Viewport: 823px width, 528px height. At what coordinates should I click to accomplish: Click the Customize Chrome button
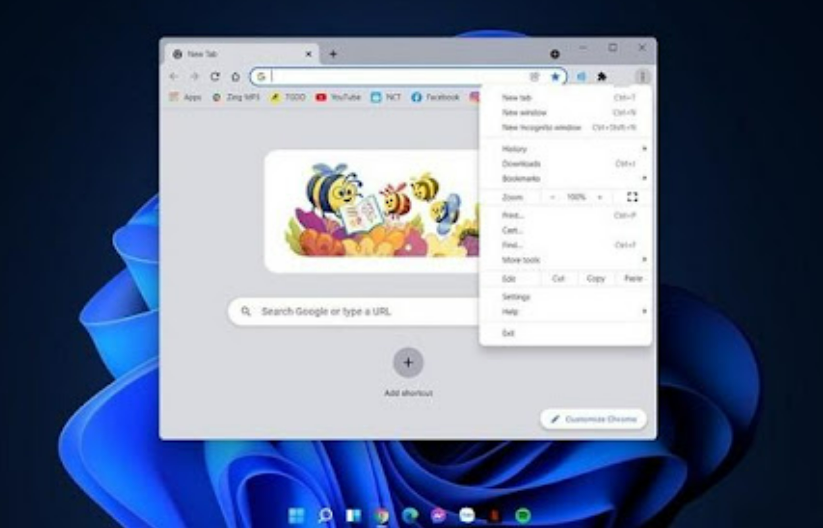point(594,419)
